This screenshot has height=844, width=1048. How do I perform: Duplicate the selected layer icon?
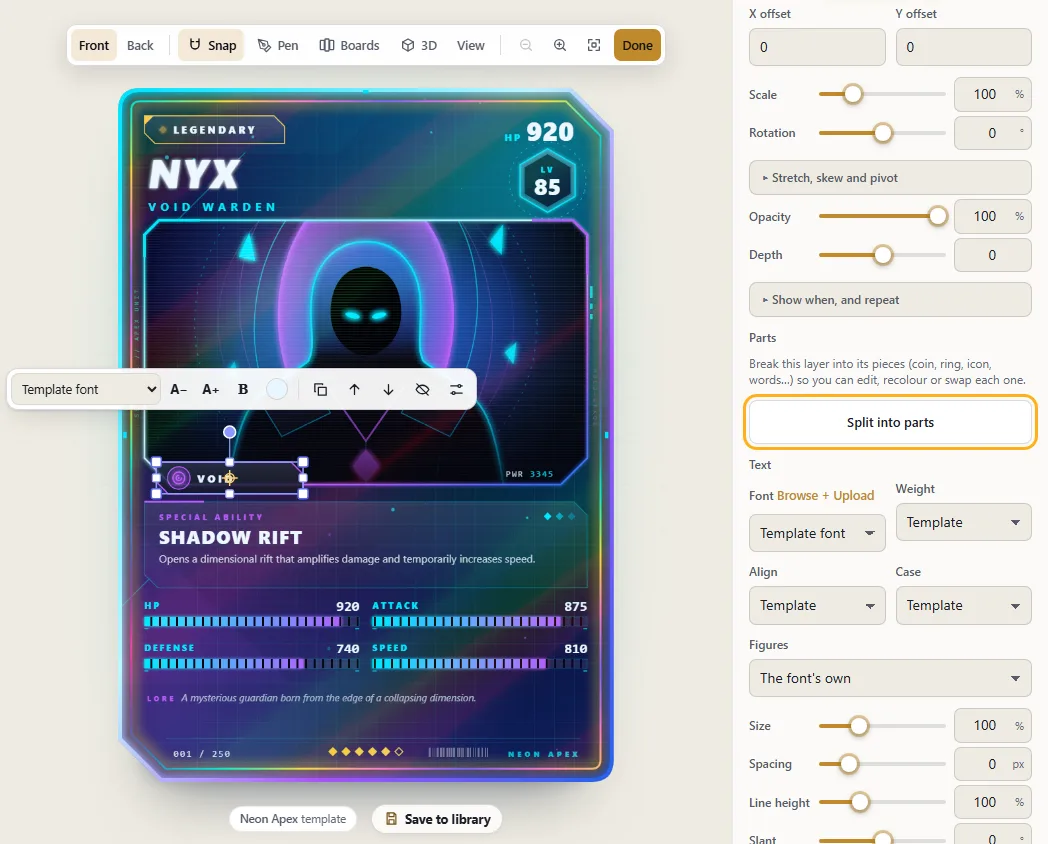point(321,390)
